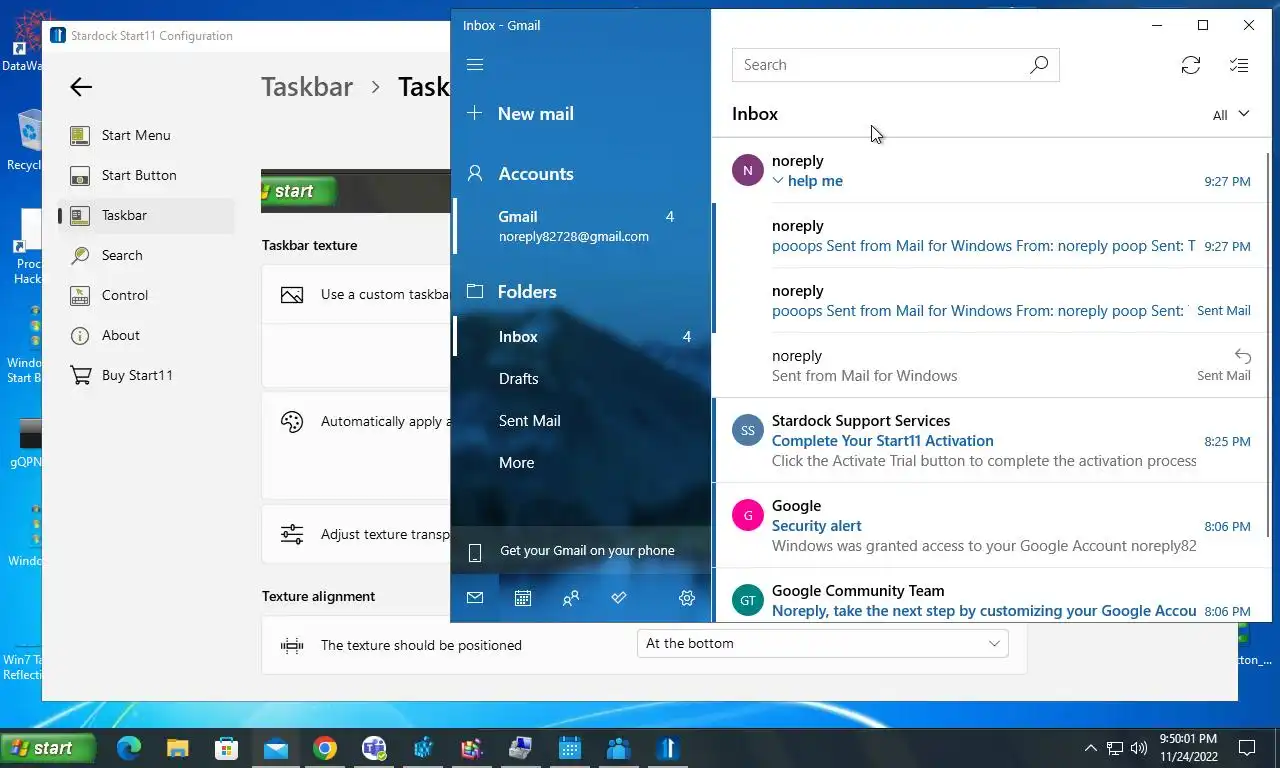Open Mail settings gear icon
This screenshot has height=768, width=1280.
tap(687, 598)
